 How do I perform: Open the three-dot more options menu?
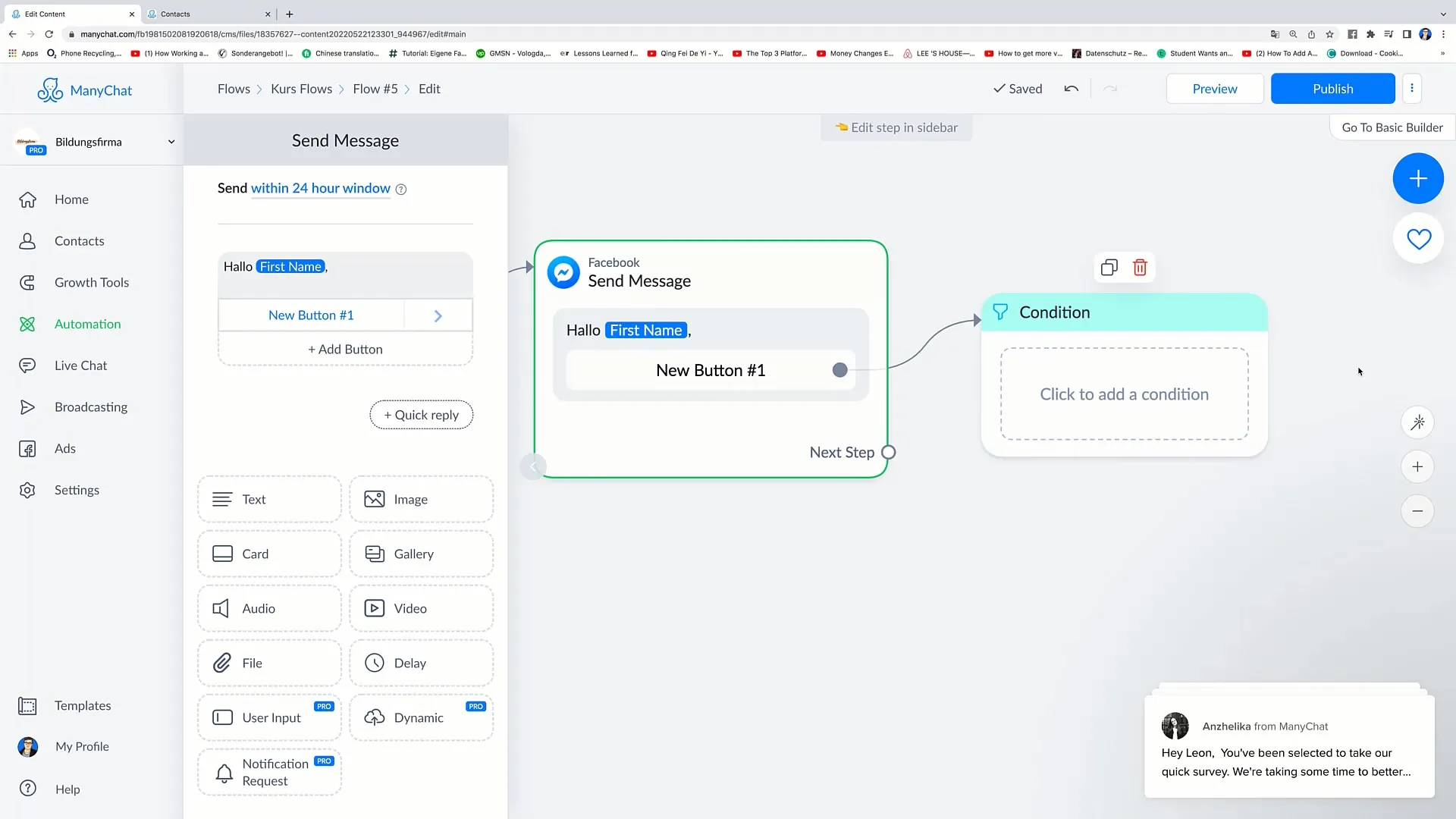[x=1411, y=88]
